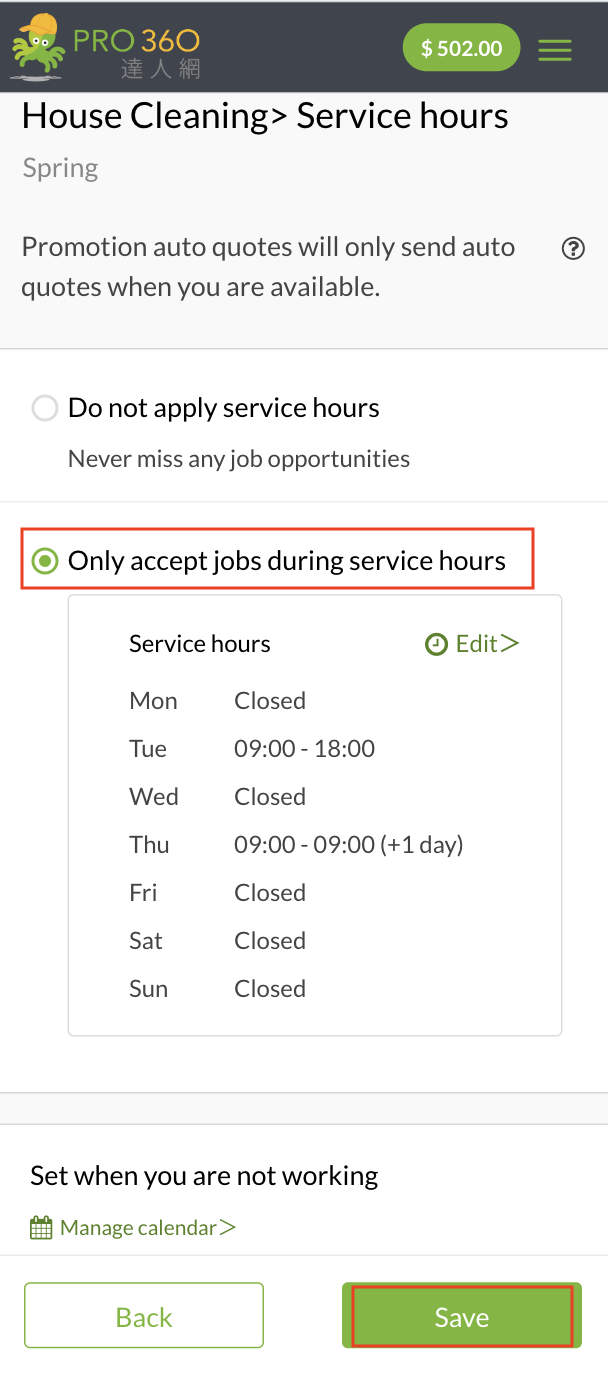Click the chevron after Manage calendar

coord(228,1227)
